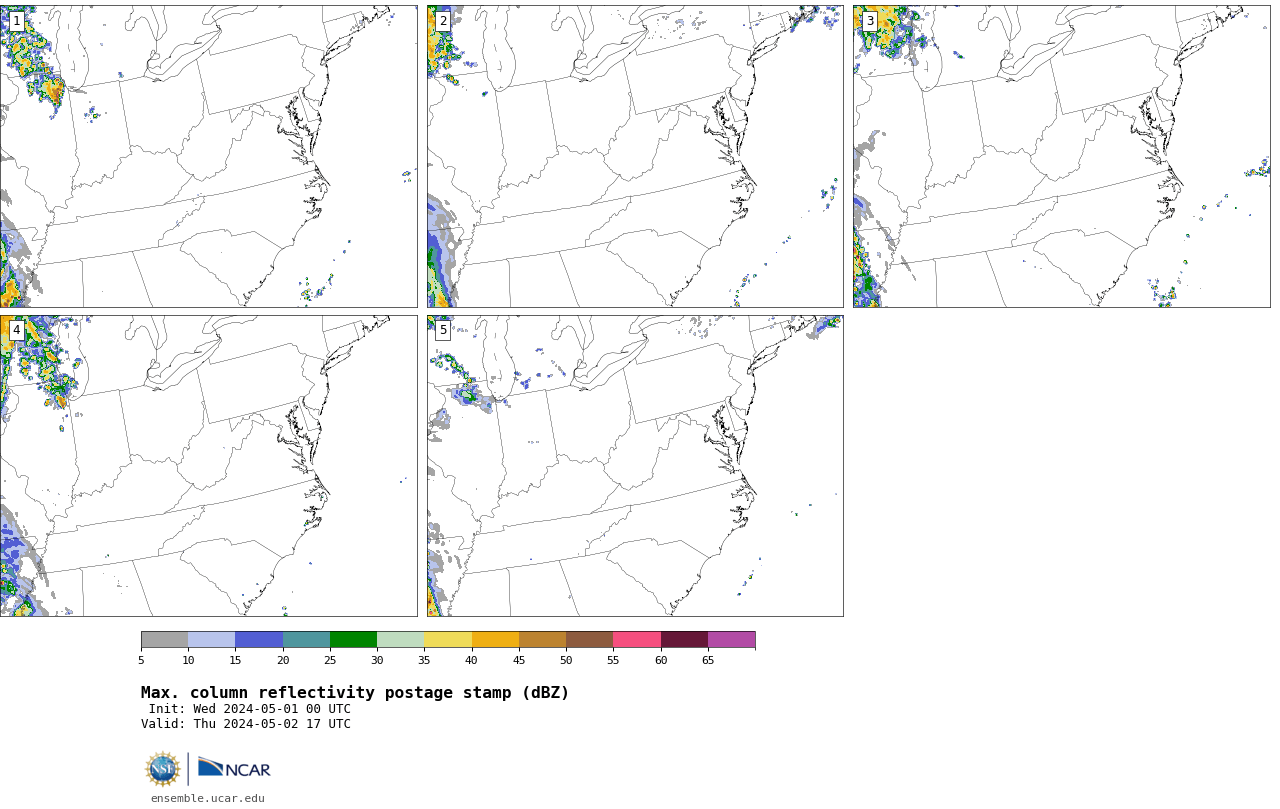1280x809 pixels.
Task: Click the number 4 panel label
Action: (16, 330)
